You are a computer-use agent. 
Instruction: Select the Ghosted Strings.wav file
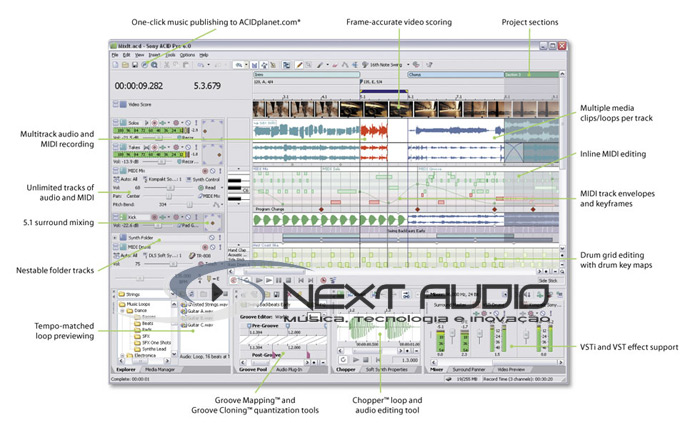pos(204,304)
